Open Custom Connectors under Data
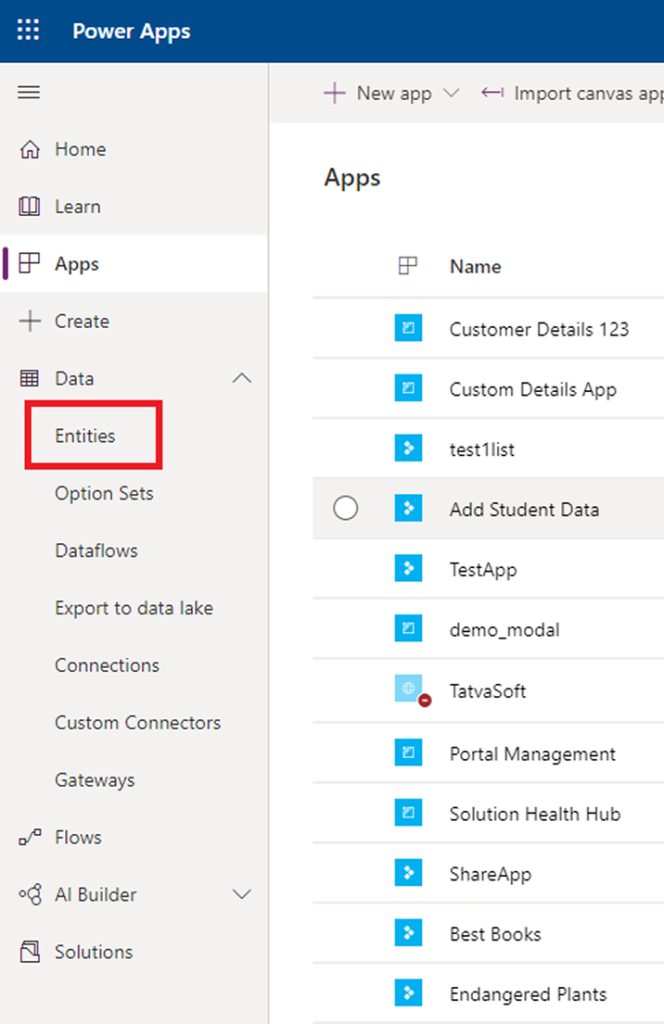 [x=138, y=723]
